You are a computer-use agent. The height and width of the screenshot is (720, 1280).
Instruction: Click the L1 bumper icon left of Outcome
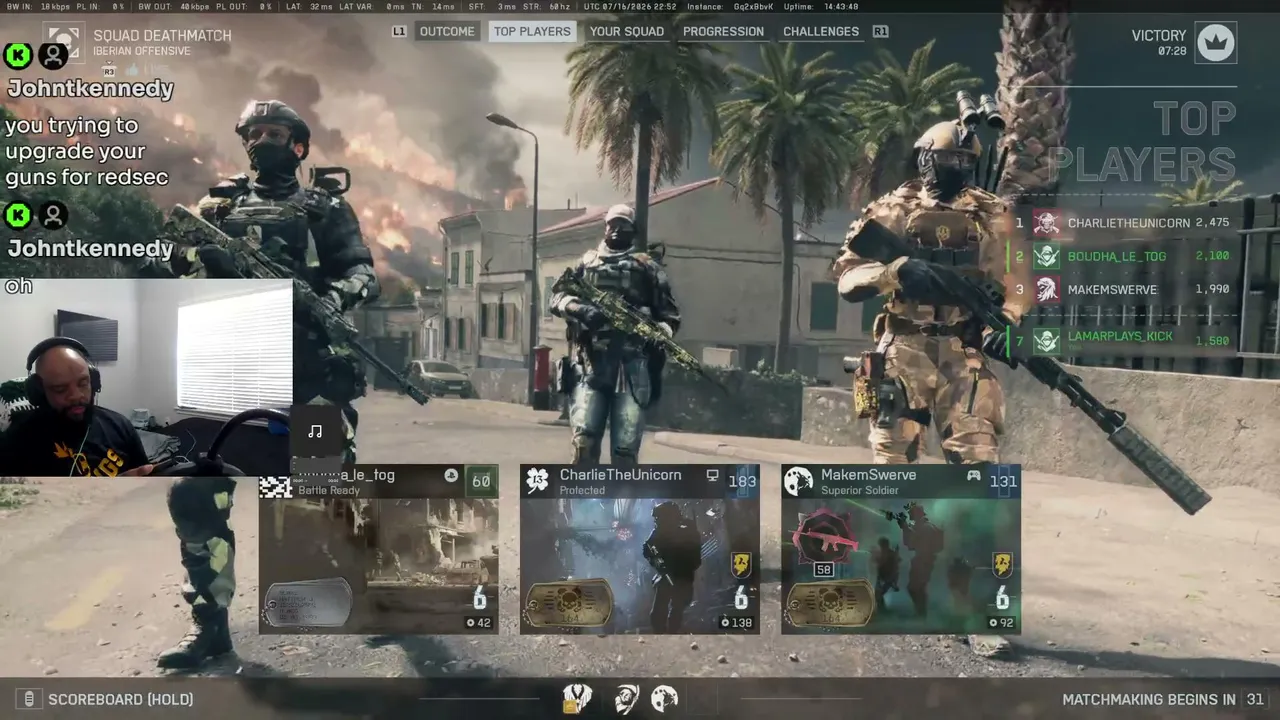pyautogui.click(x=399, y=31)
